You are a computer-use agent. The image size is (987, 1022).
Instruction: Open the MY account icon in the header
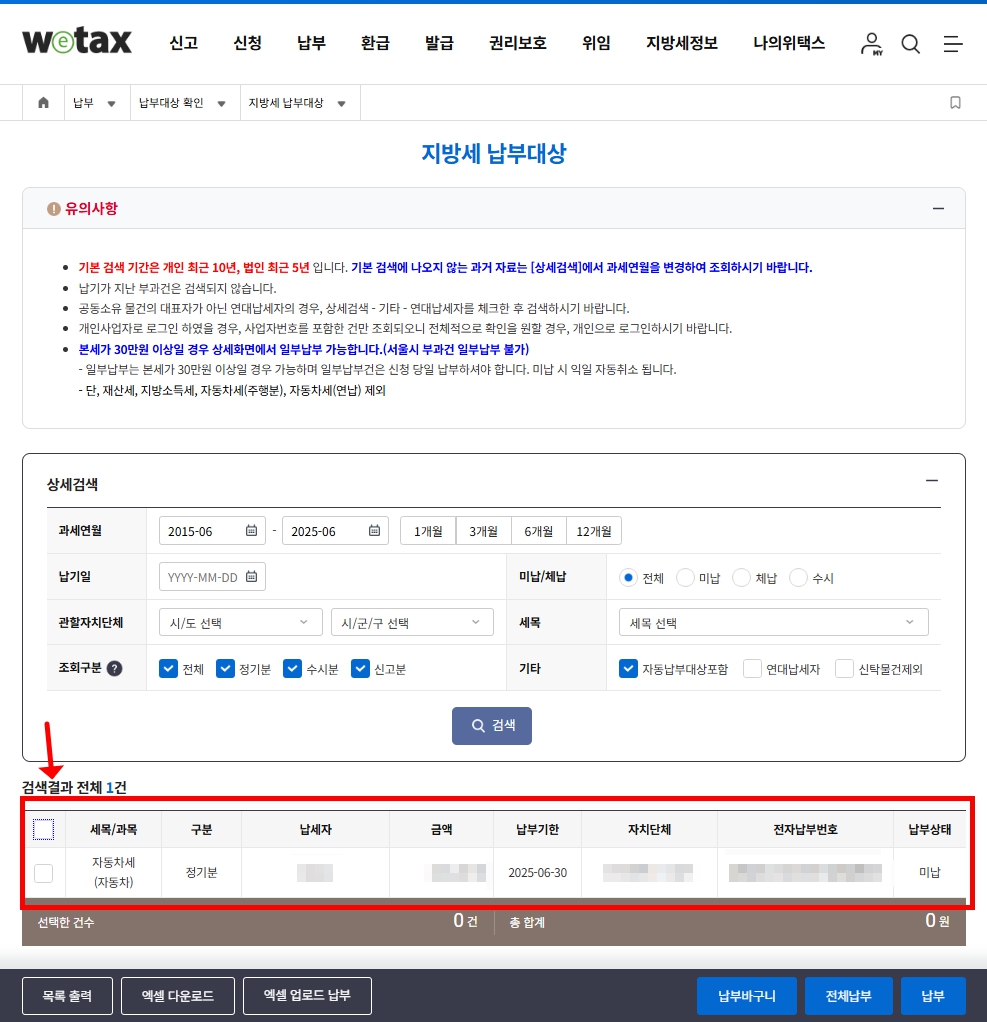(x=871, y=44)
